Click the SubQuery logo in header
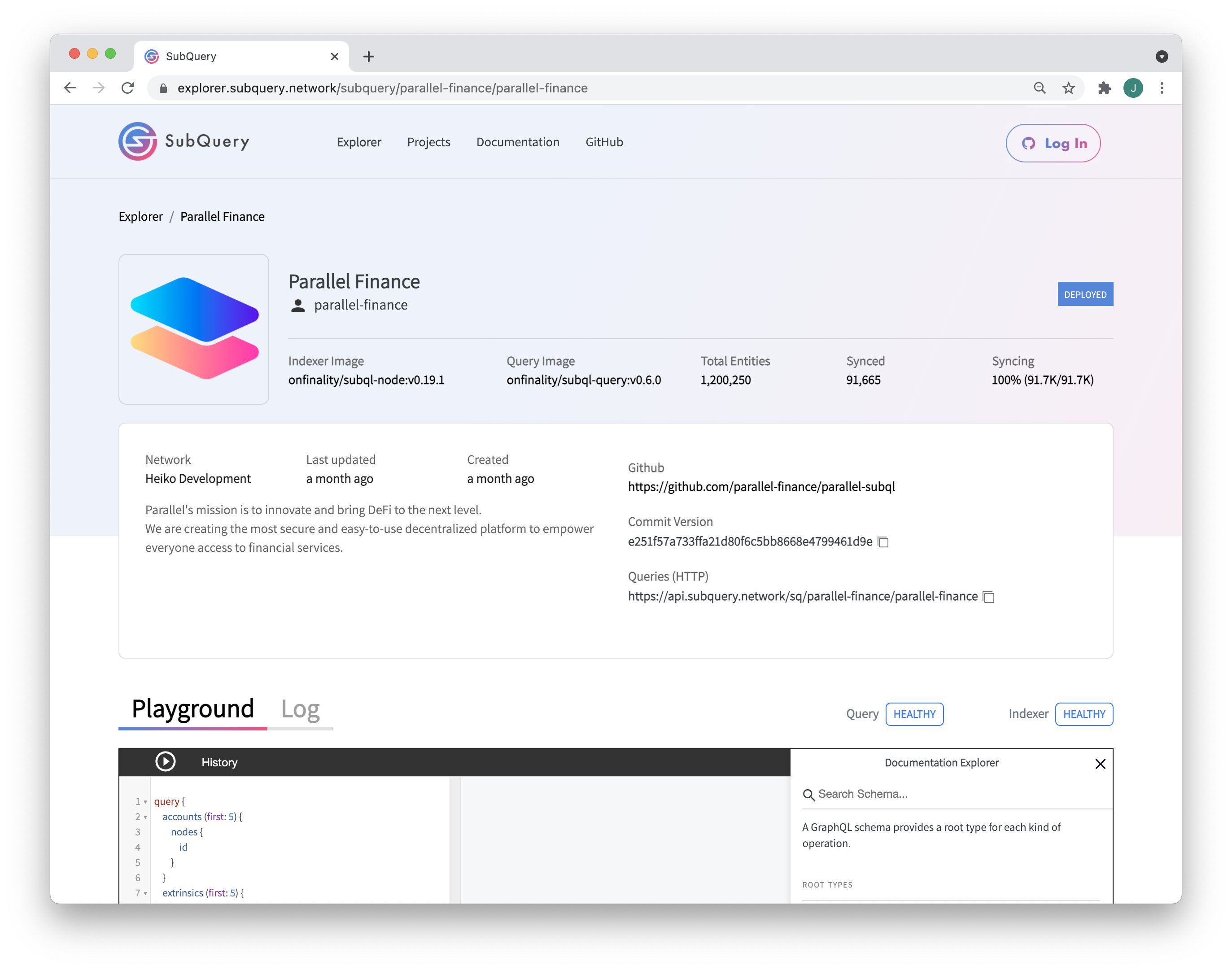This screenshot has width=1232, height=970. tap(184, 141)
